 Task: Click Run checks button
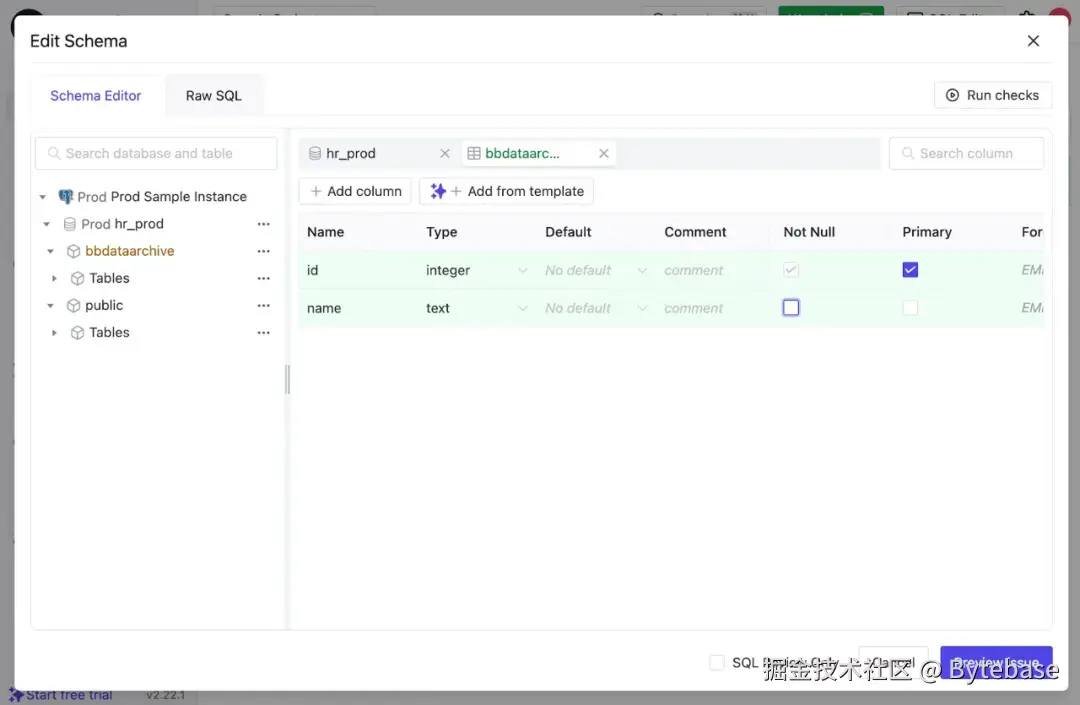tap(993, 95)
